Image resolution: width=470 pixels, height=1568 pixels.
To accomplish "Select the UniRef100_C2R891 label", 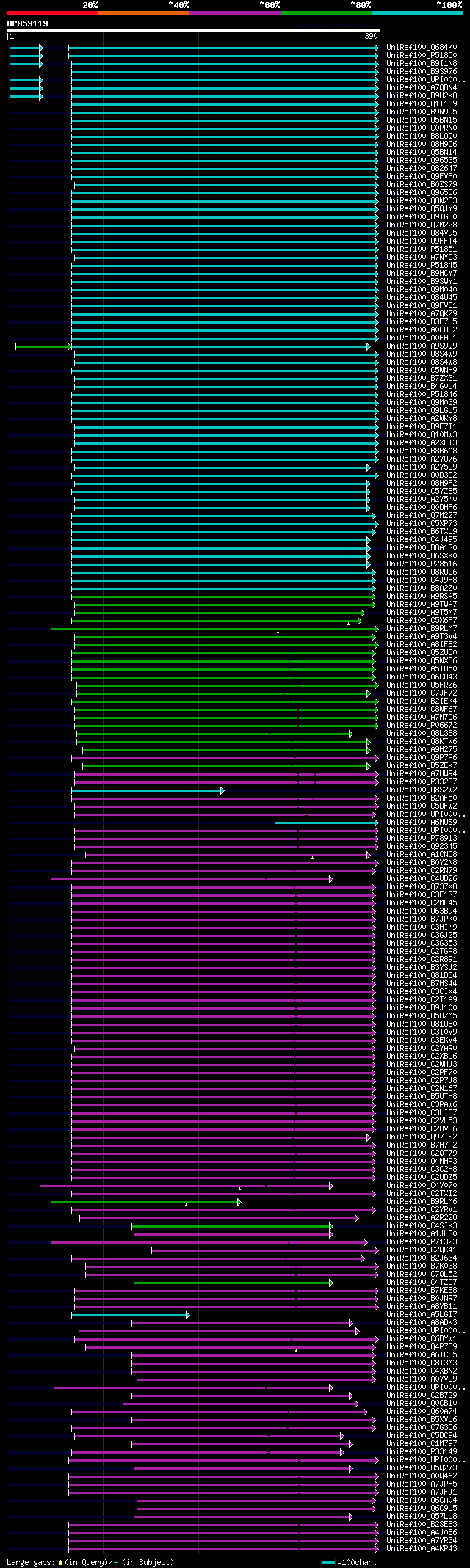I will [422, 960].
